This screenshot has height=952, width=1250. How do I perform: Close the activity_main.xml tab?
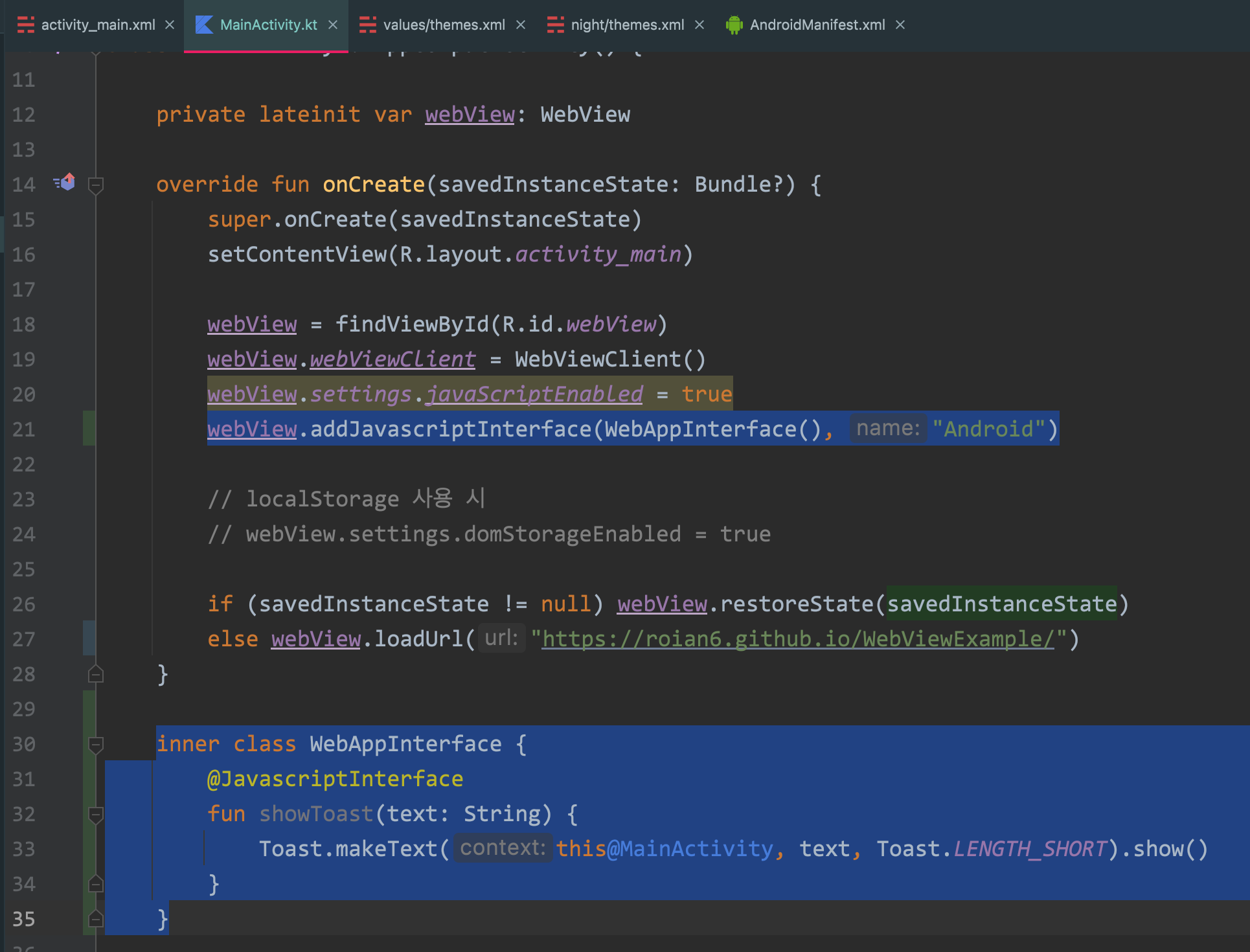(x=170, y=25)
